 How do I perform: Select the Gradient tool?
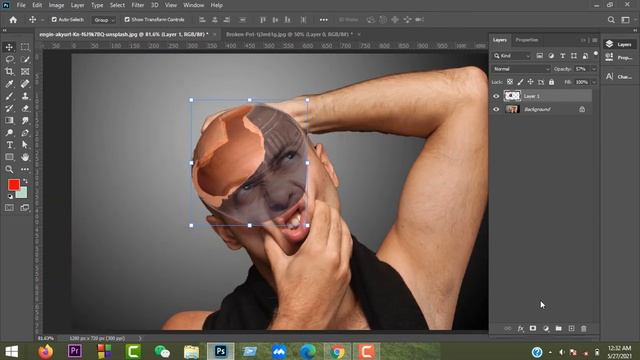9,120
